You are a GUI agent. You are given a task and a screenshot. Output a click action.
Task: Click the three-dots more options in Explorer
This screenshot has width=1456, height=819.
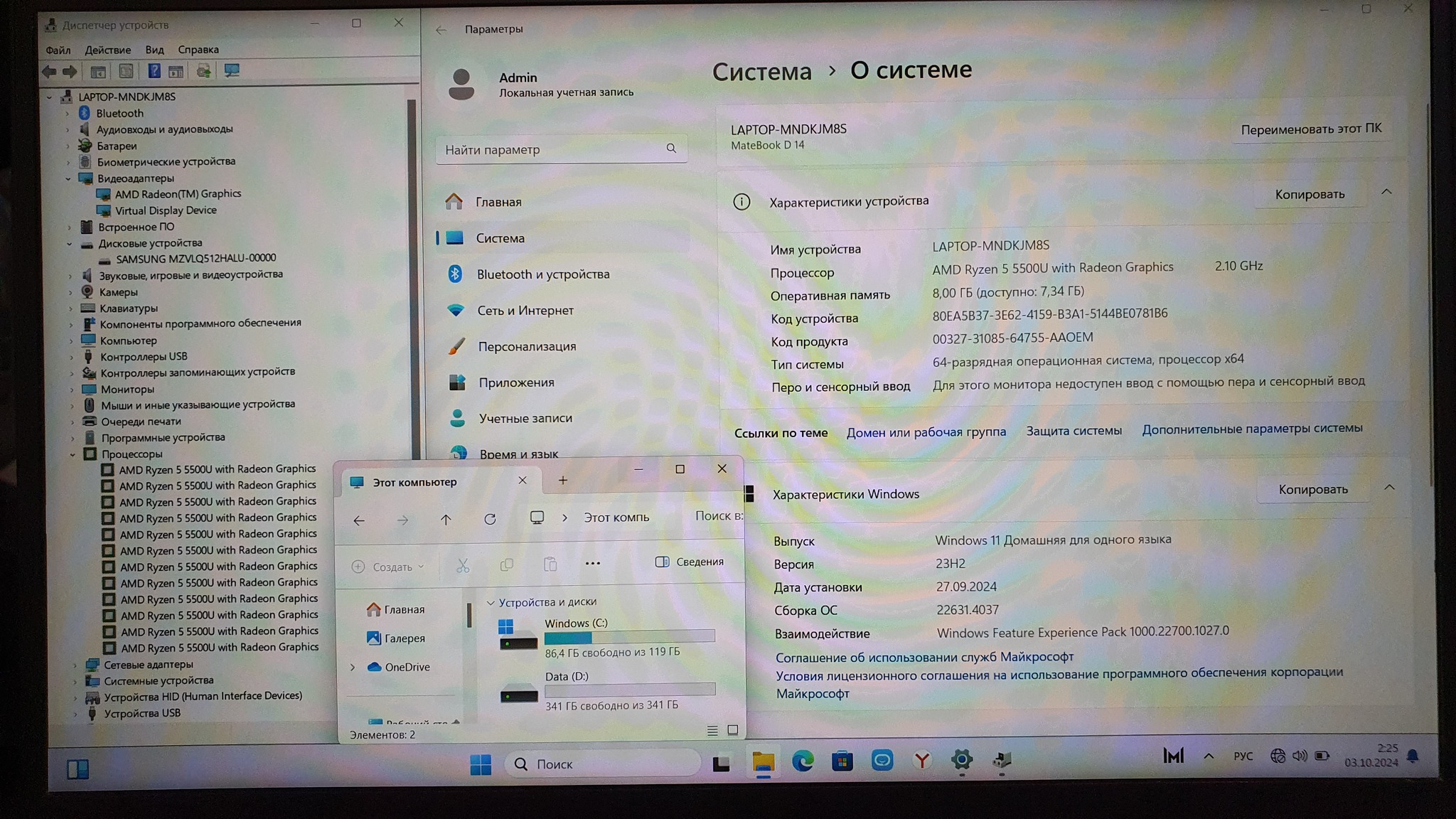[x=592, y=563]
